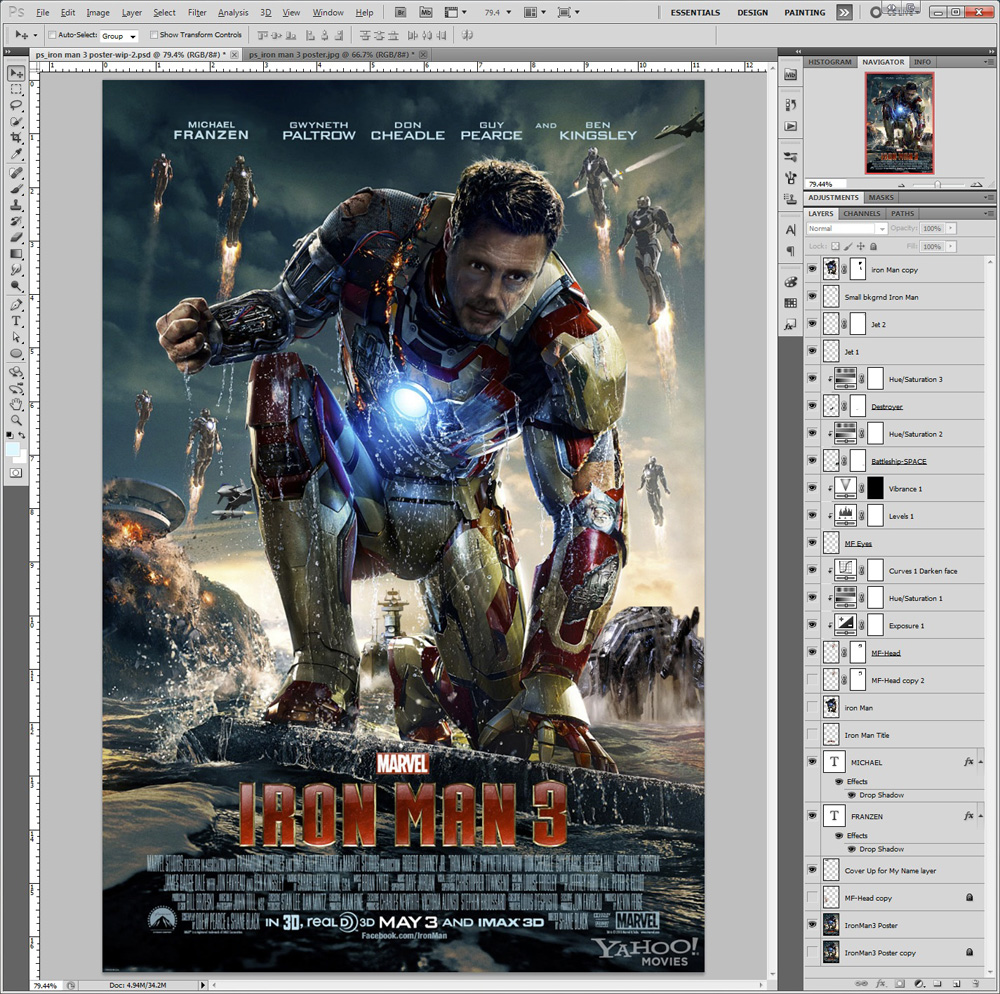Show the Iron Man Title layer
Image resolution: width=1000 pixels, height=994 pixels.
pos(811,735)
